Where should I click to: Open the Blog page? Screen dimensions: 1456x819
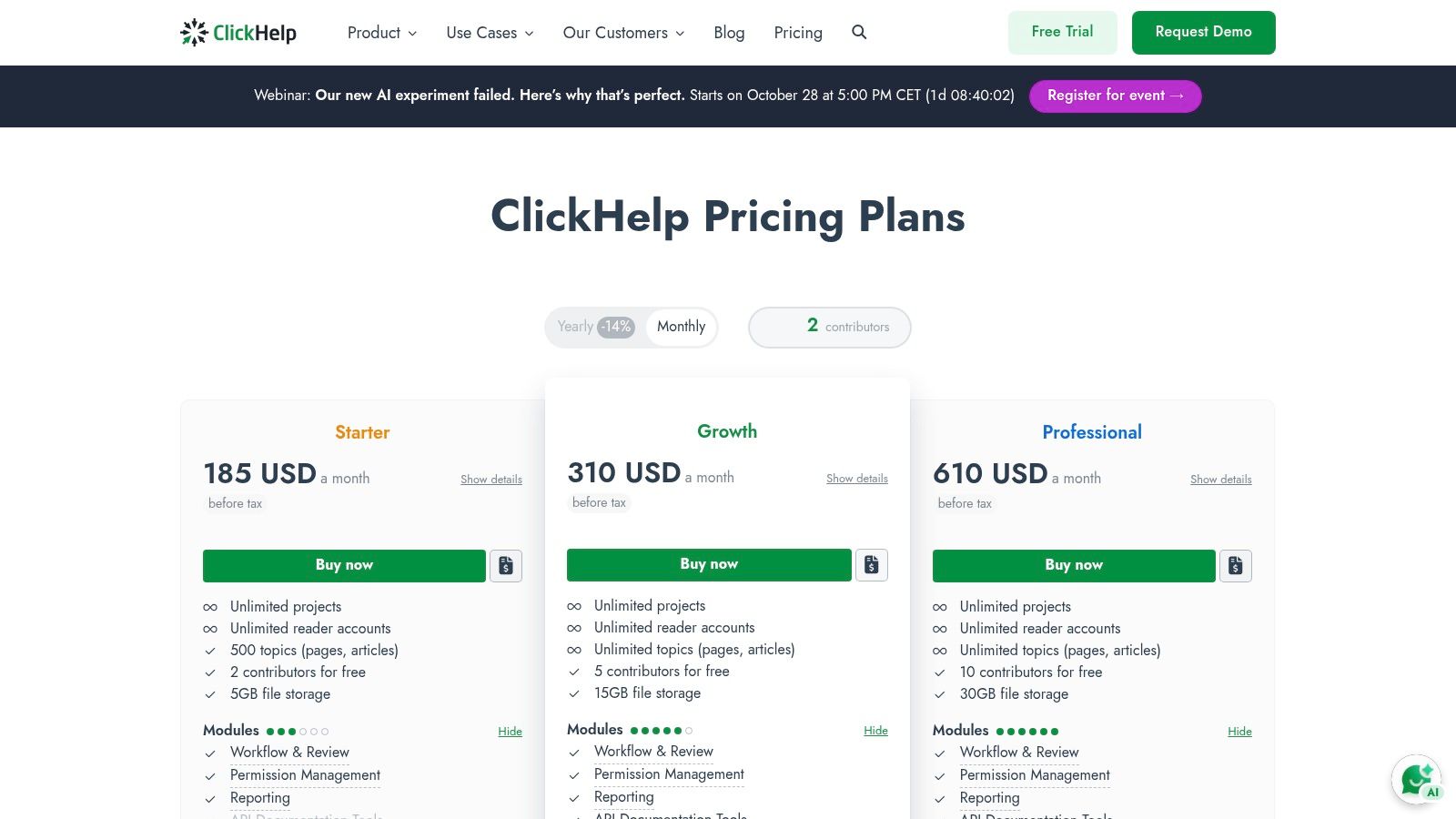tap(729, 32)
